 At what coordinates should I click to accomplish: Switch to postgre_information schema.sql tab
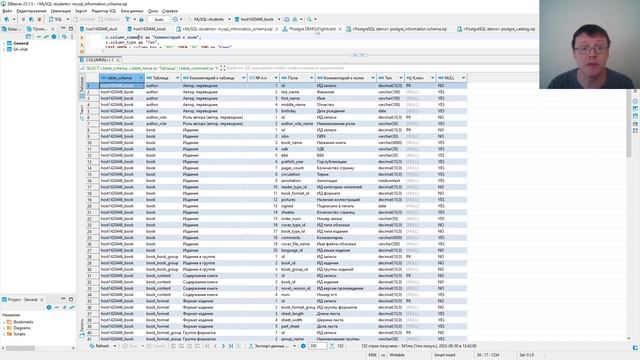tap(398, 29)
